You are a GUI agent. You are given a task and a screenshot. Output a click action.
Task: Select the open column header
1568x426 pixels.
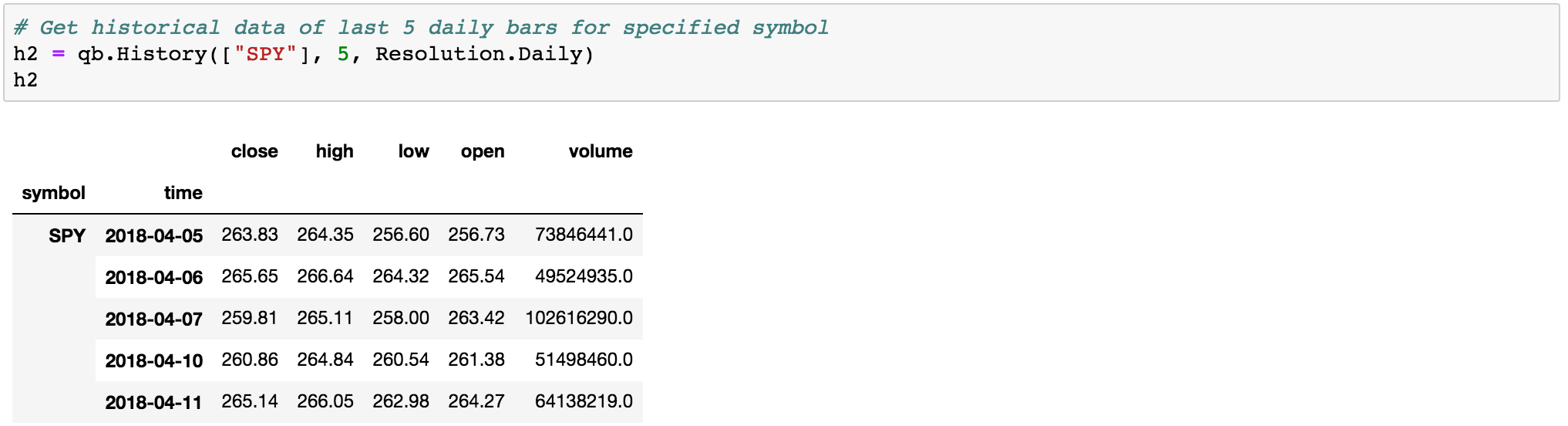483,152
